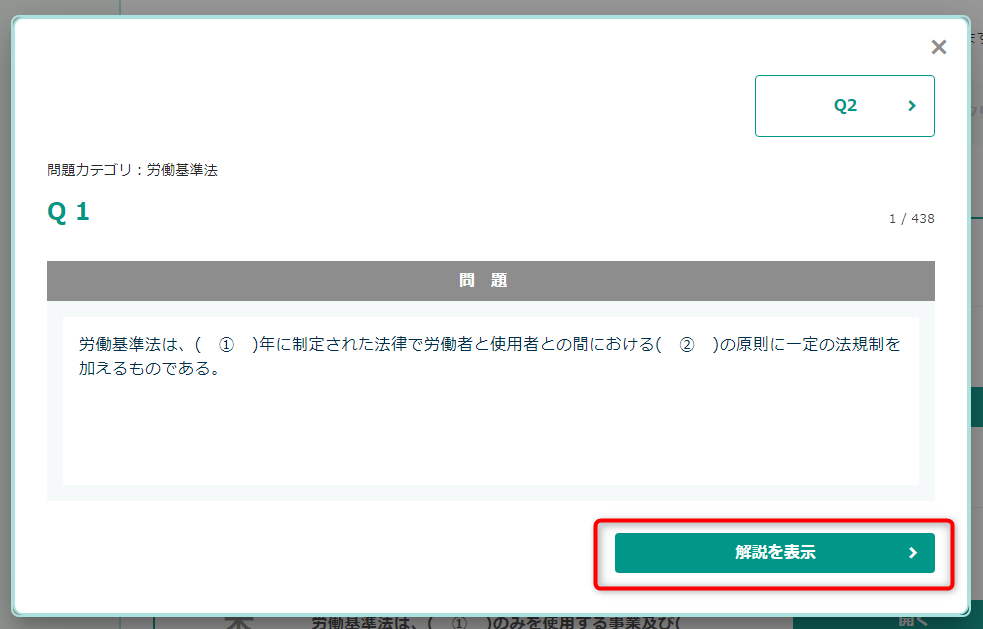Click the circled ② blank in the question
983x629 pixels.
point(687,344)
